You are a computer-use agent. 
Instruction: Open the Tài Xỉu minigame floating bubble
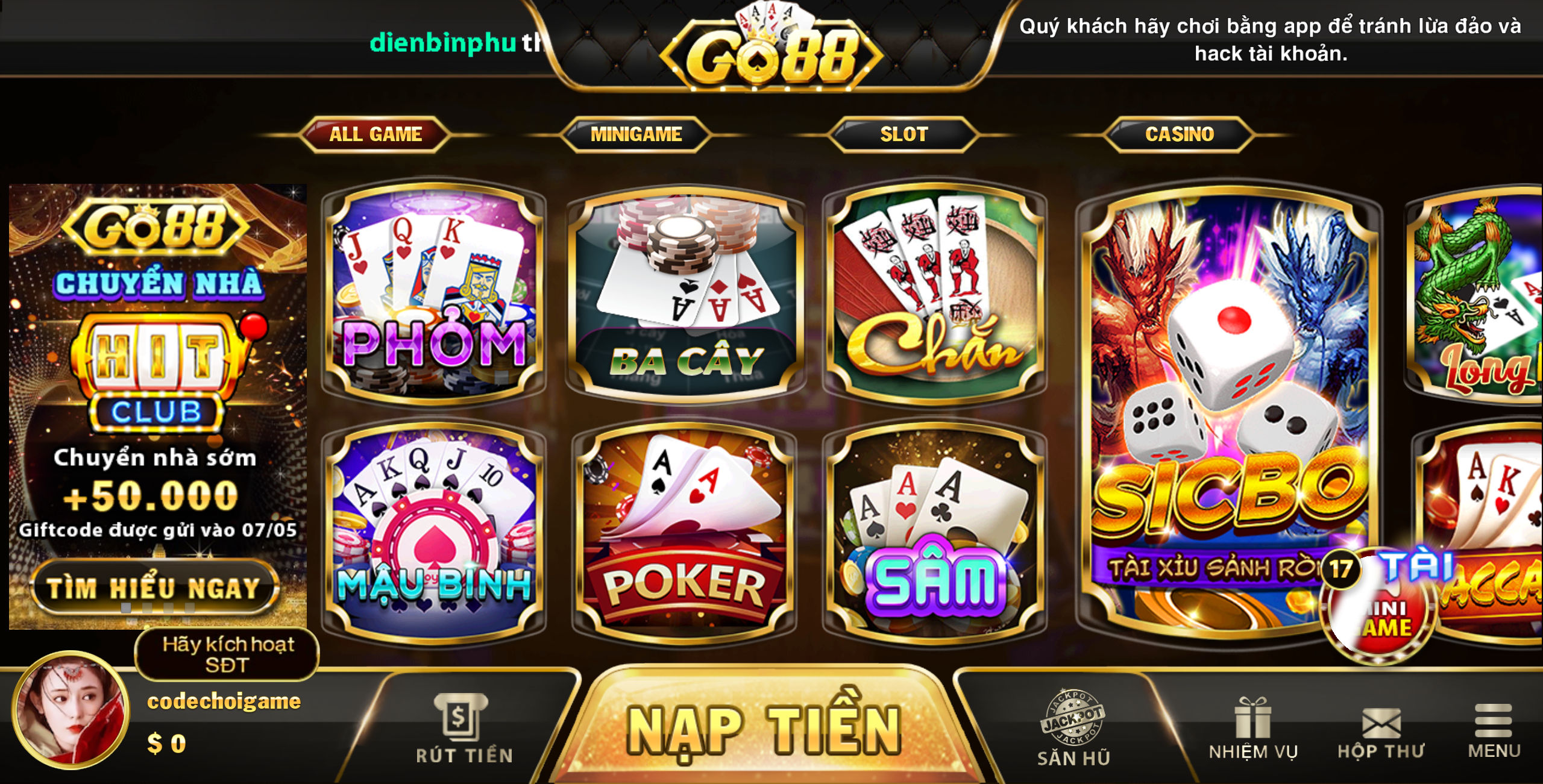click(1380, 606)
